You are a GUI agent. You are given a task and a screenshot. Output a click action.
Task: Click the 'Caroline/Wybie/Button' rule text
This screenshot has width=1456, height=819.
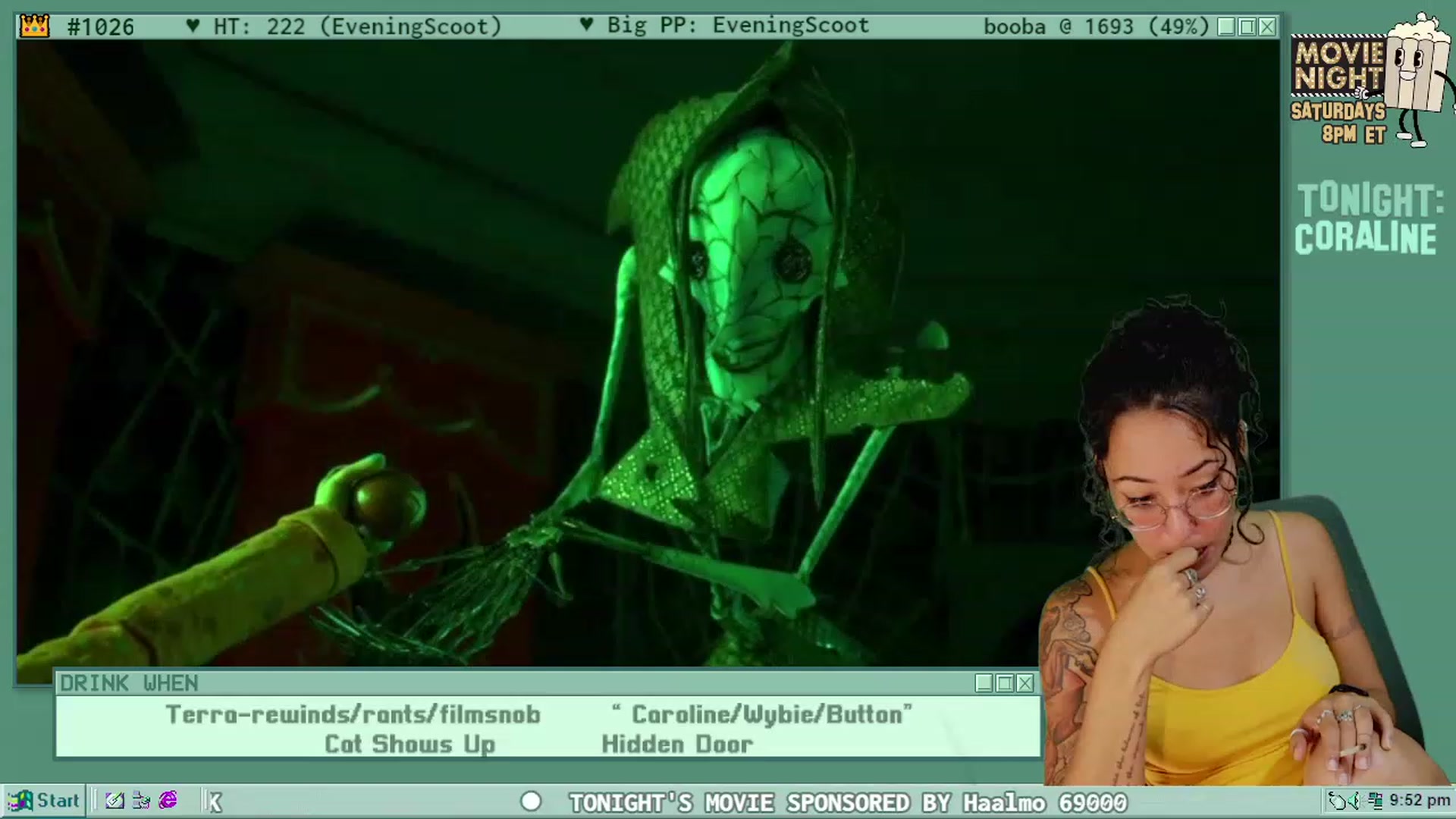pos(762,714)
